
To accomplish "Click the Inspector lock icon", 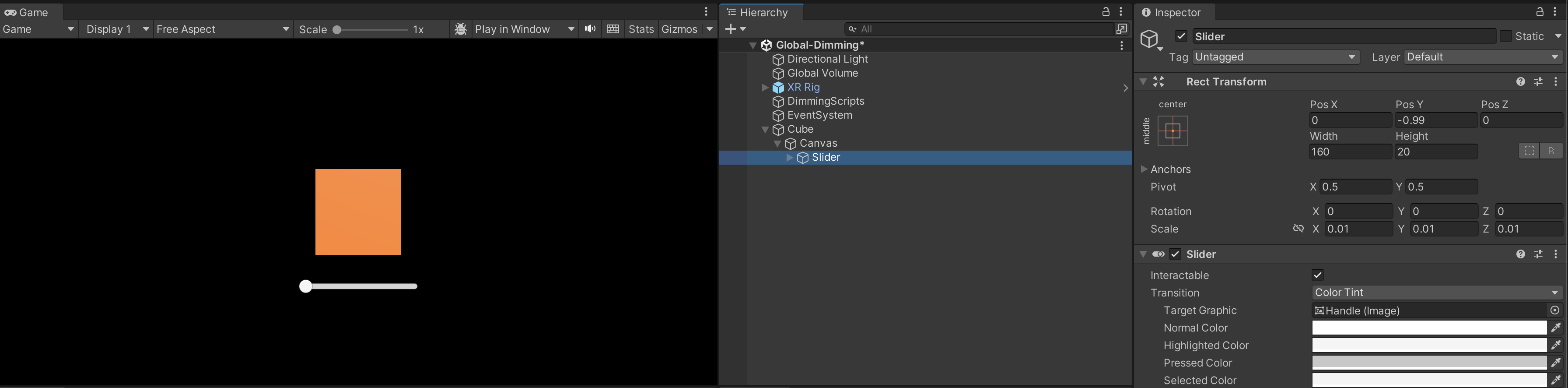I will 1540,11.
